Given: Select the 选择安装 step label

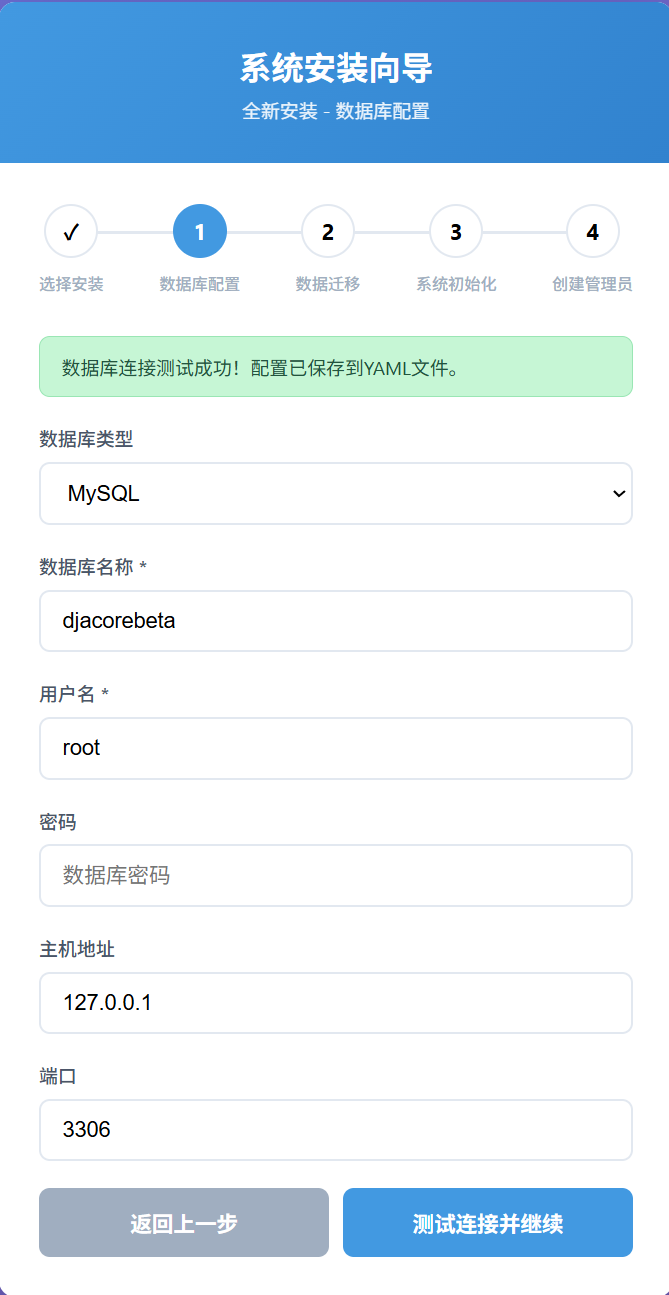Looking at the screenshot, I should pyautogui.click(x=71, y=285).
